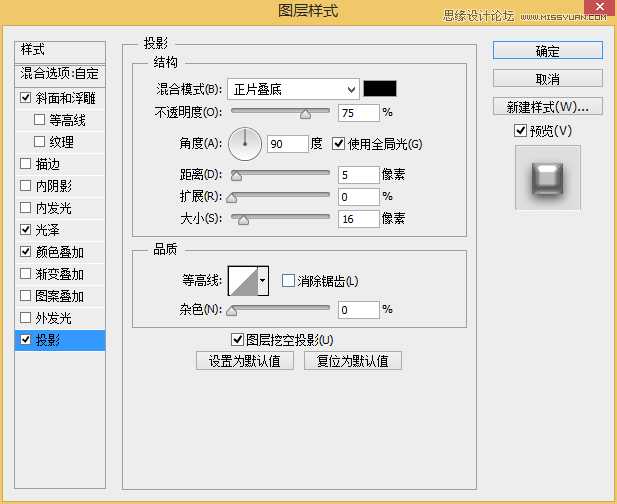
Task: Uncheck the 光泽 style checkbox
Action: [26, 229]
